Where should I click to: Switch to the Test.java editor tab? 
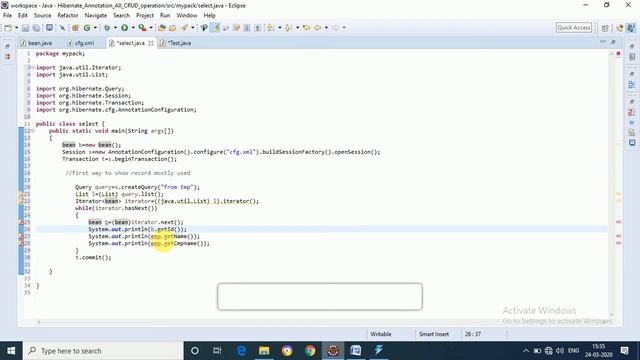coord(176,43)
